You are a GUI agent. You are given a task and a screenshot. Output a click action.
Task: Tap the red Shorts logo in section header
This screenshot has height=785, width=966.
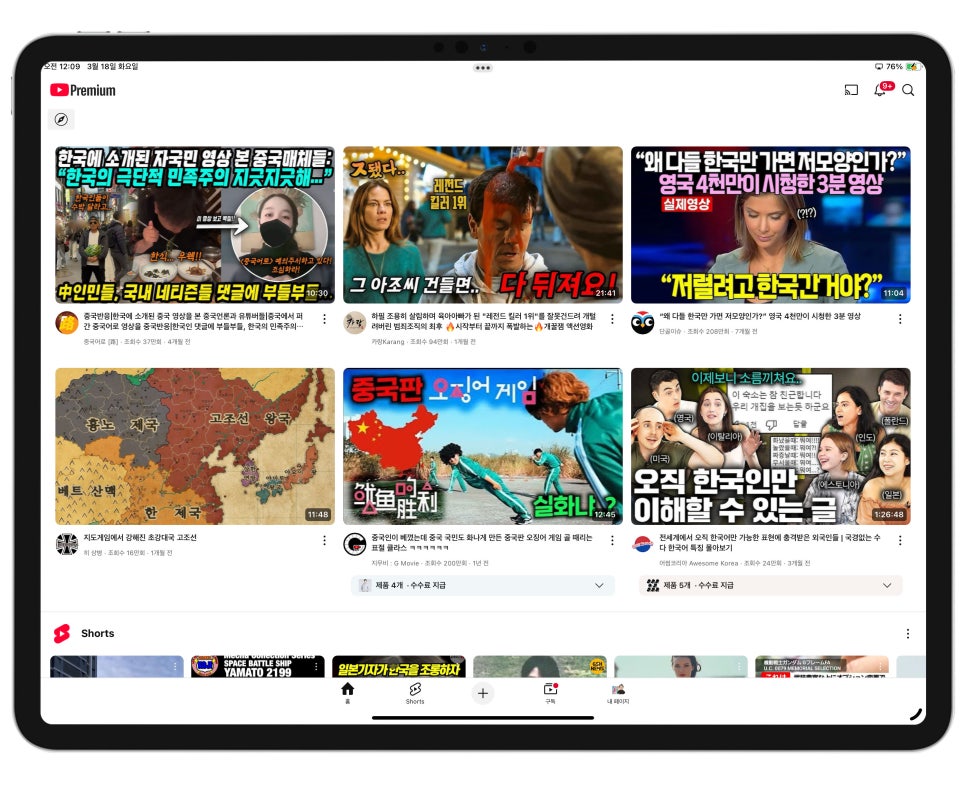62,633
